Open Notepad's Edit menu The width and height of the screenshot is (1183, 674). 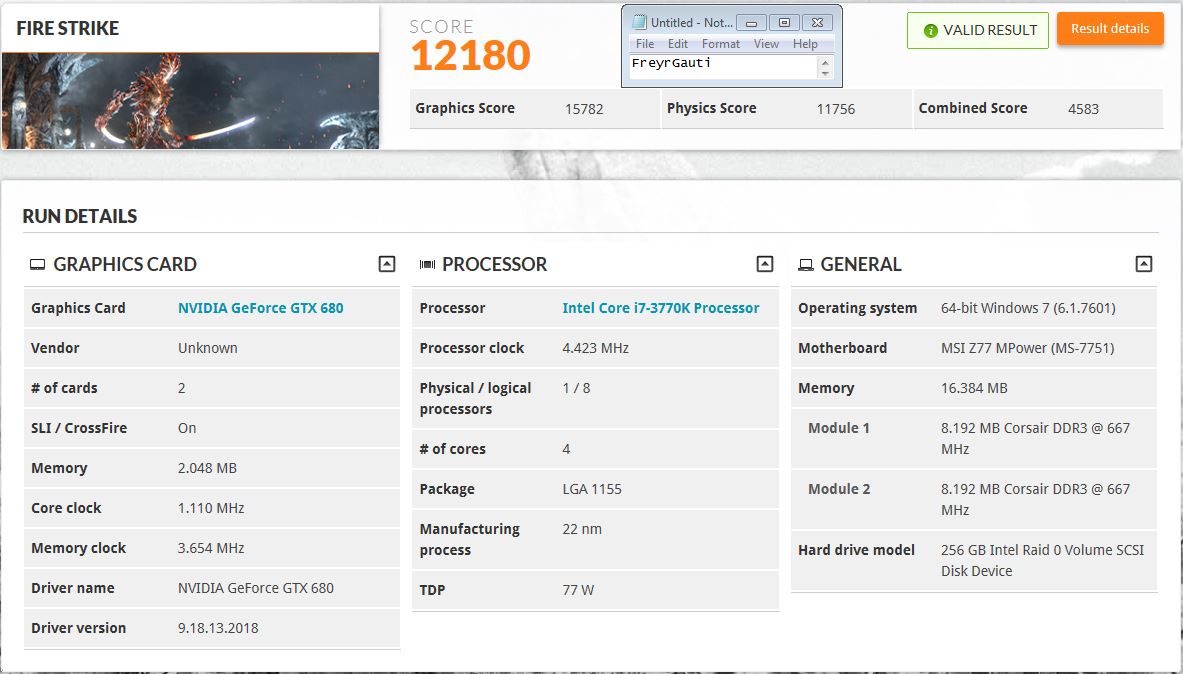tap(678, 44)
